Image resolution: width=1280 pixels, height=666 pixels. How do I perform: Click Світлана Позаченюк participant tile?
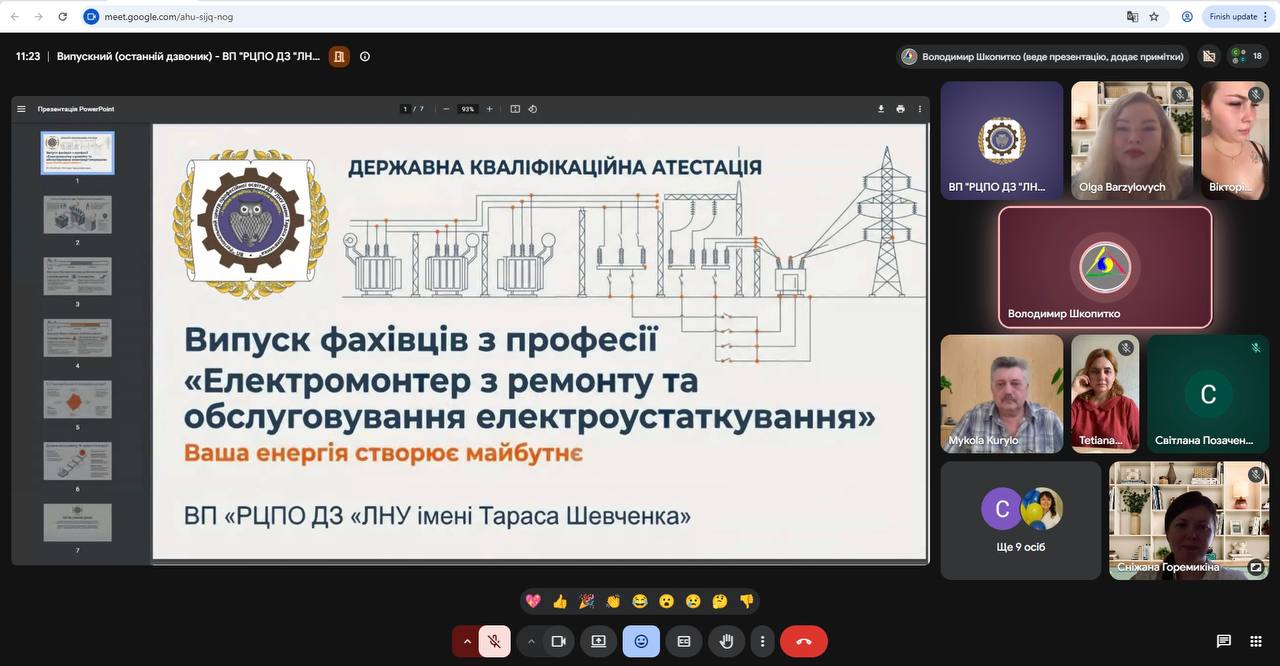1208,394
